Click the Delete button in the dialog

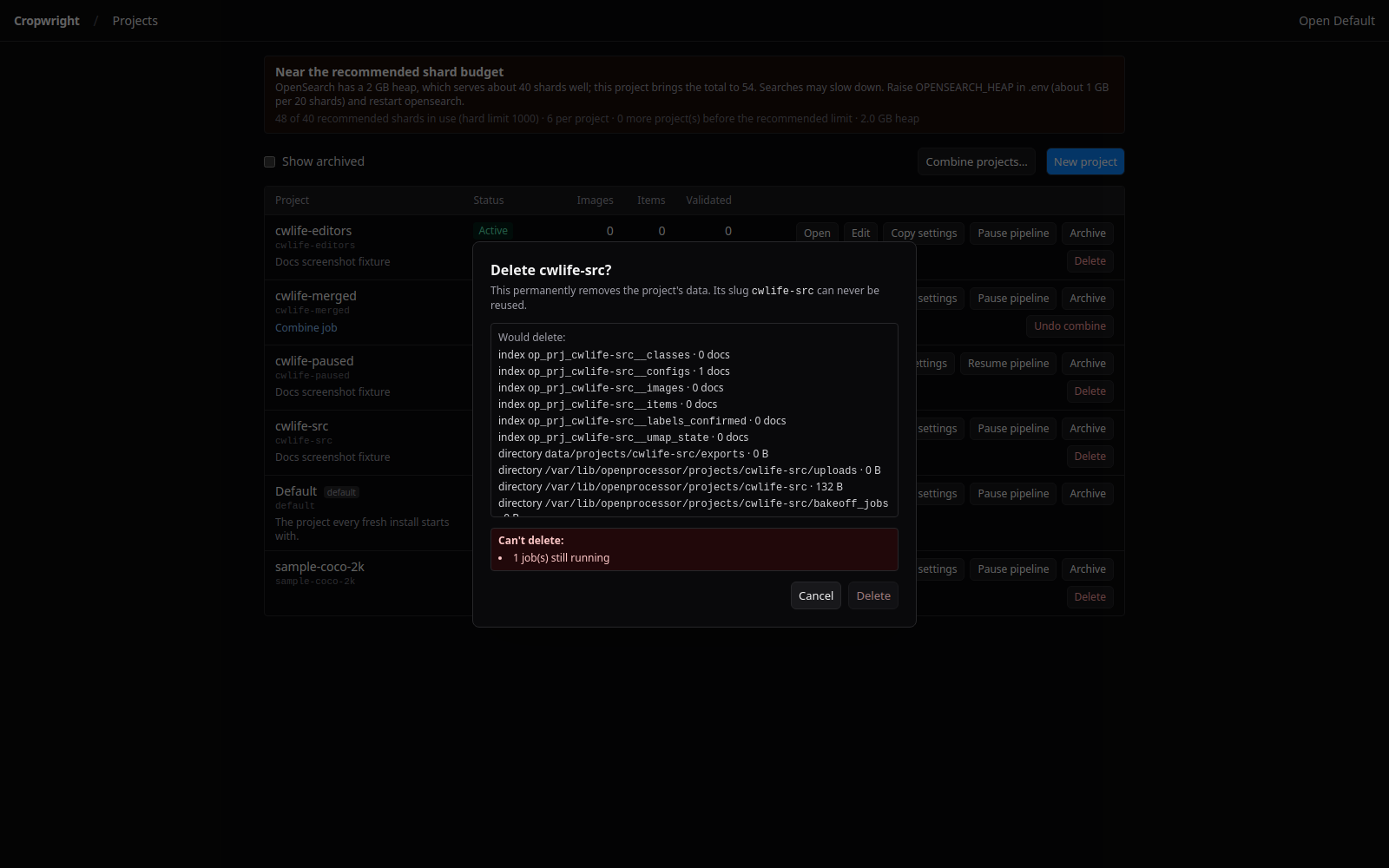[872, 595]
